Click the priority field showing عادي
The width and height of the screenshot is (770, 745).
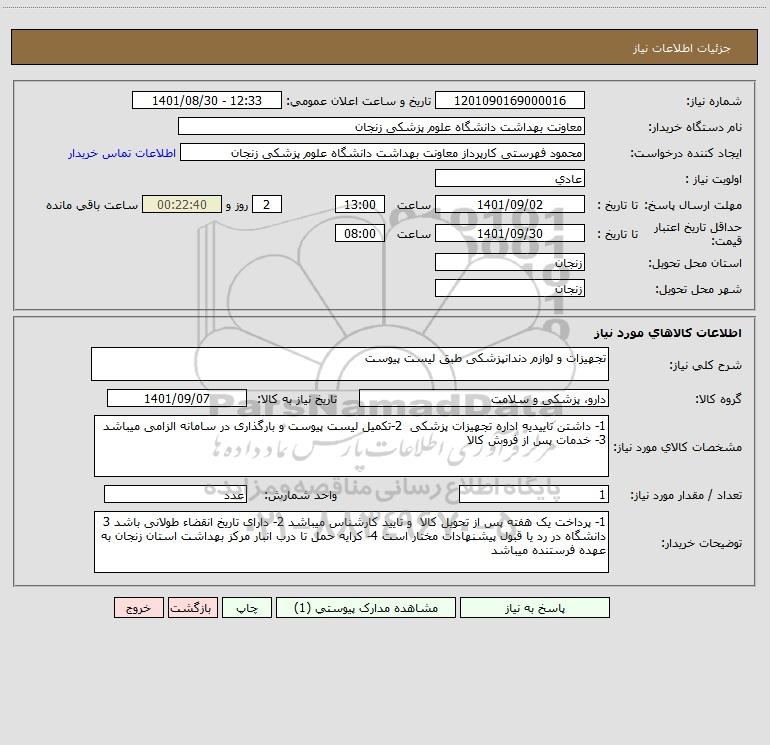[x=510, y=178]
